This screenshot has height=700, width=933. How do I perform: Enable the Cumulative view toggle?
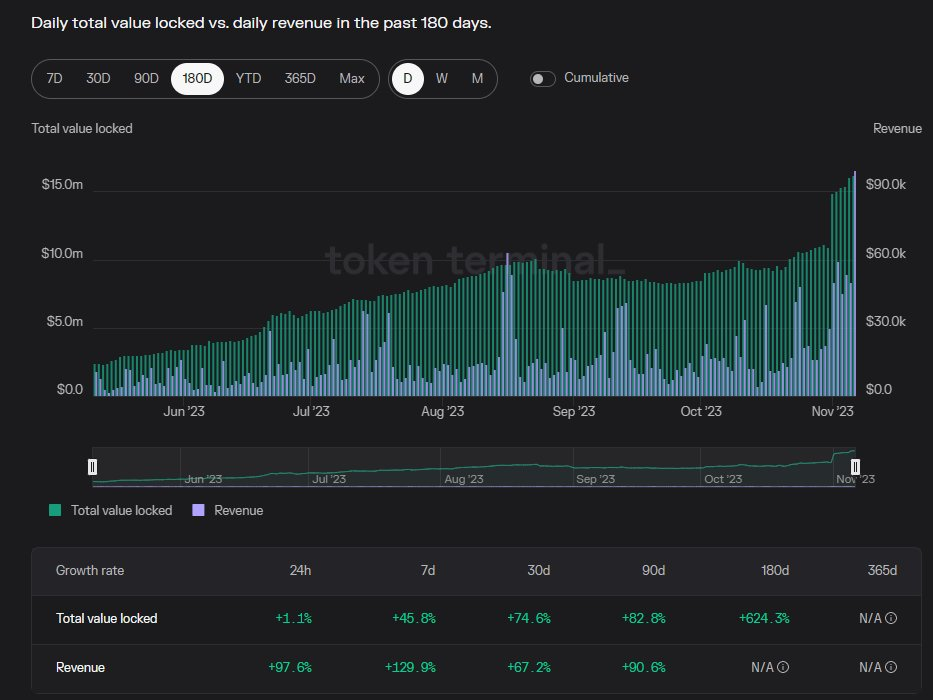tap(542, 77)
